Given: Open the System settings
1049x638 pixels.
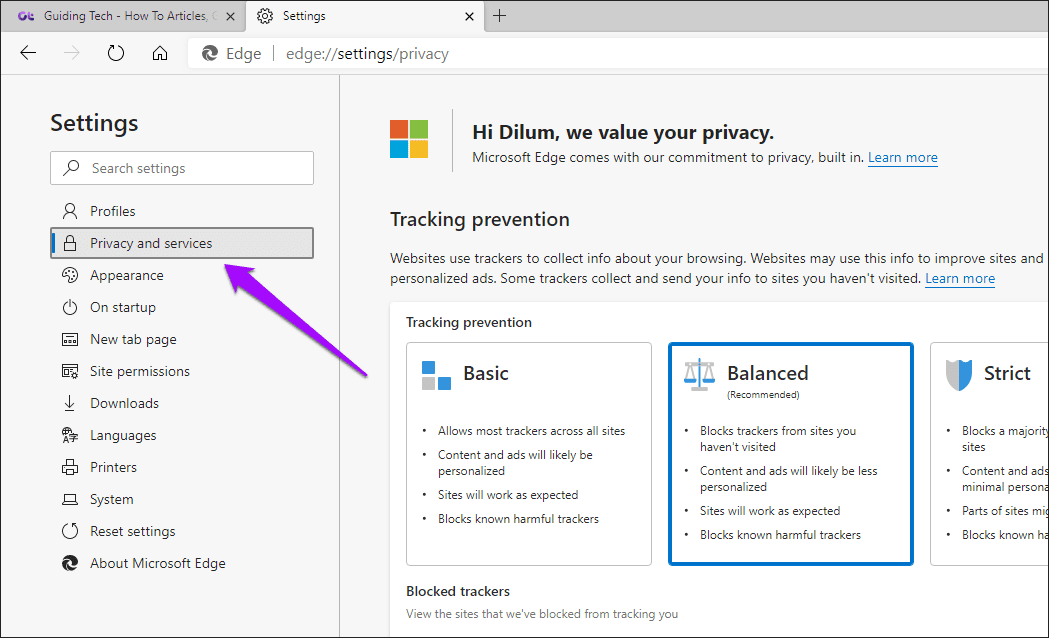Looking at the screenshot, I should (182, 500).
